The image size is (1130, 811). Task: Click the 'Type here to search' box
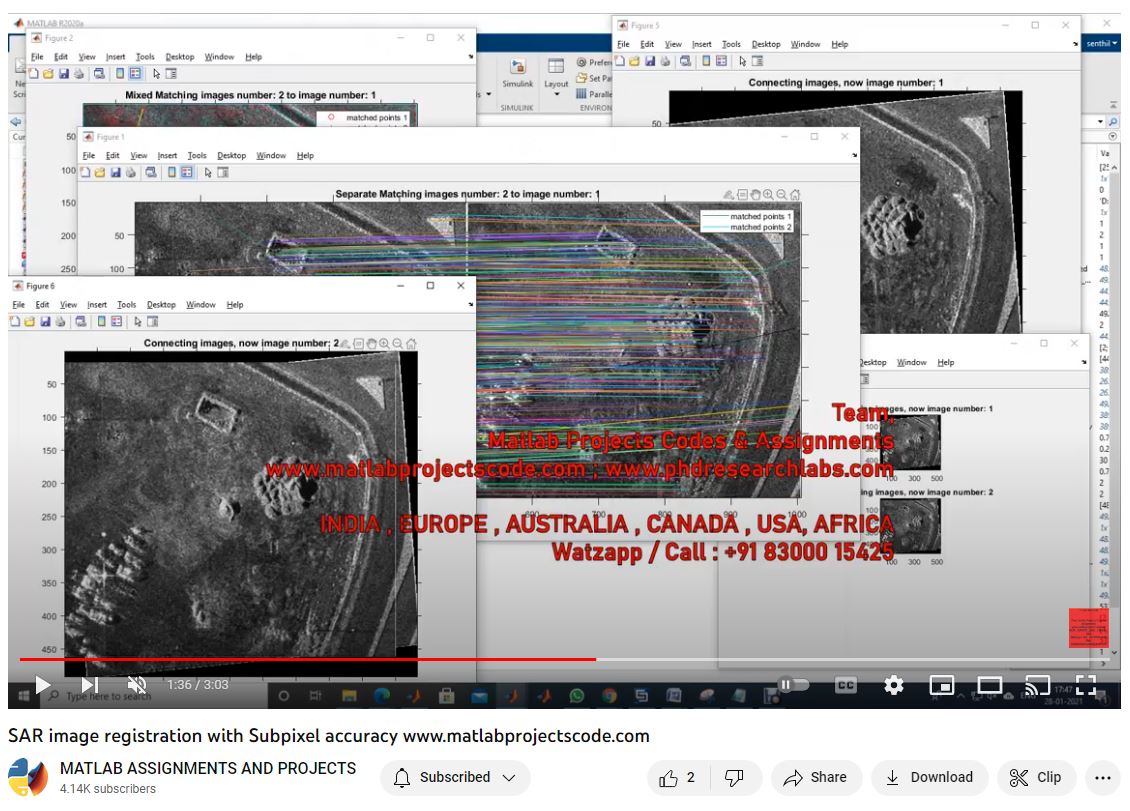coord(155,696)
